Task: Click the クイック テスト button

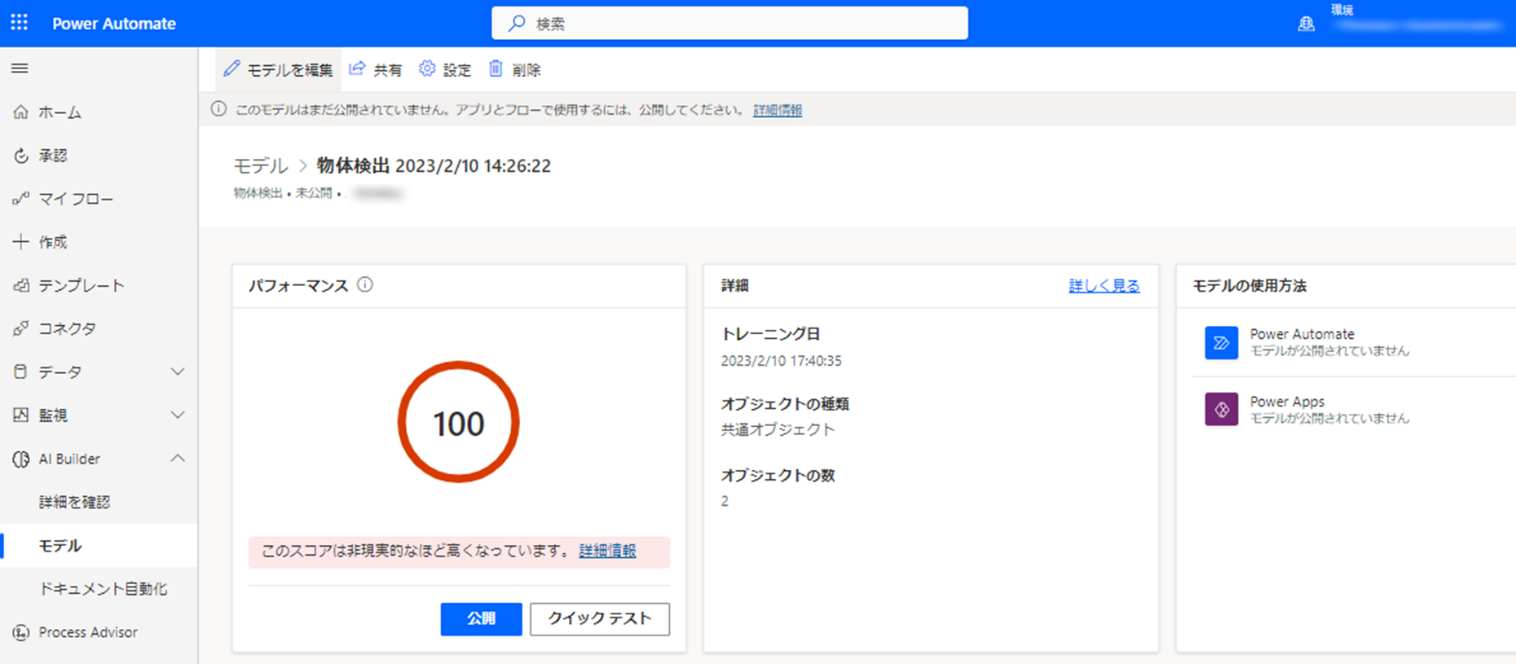Action: pos(599,619)
